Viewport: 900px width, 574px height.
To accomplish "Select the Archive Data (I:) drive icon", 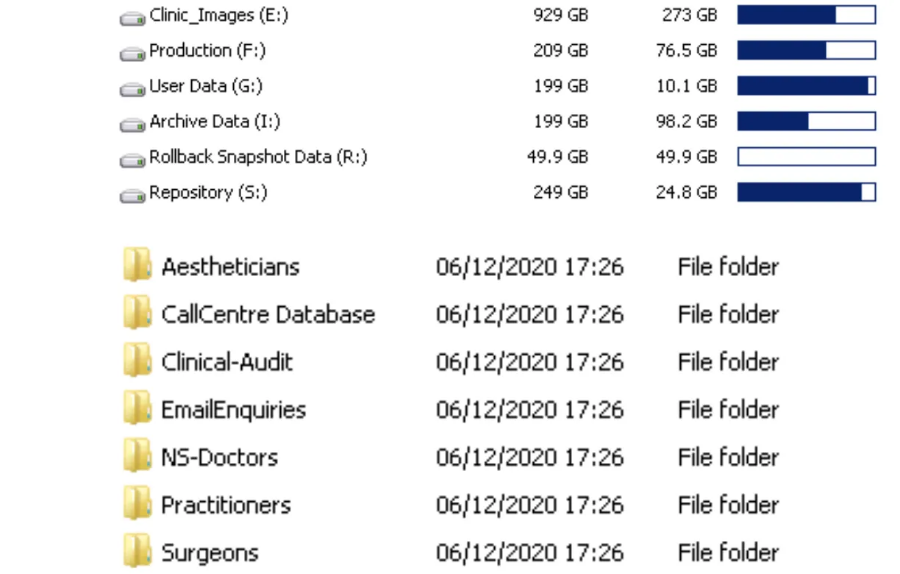I will (x=132, y=125).
